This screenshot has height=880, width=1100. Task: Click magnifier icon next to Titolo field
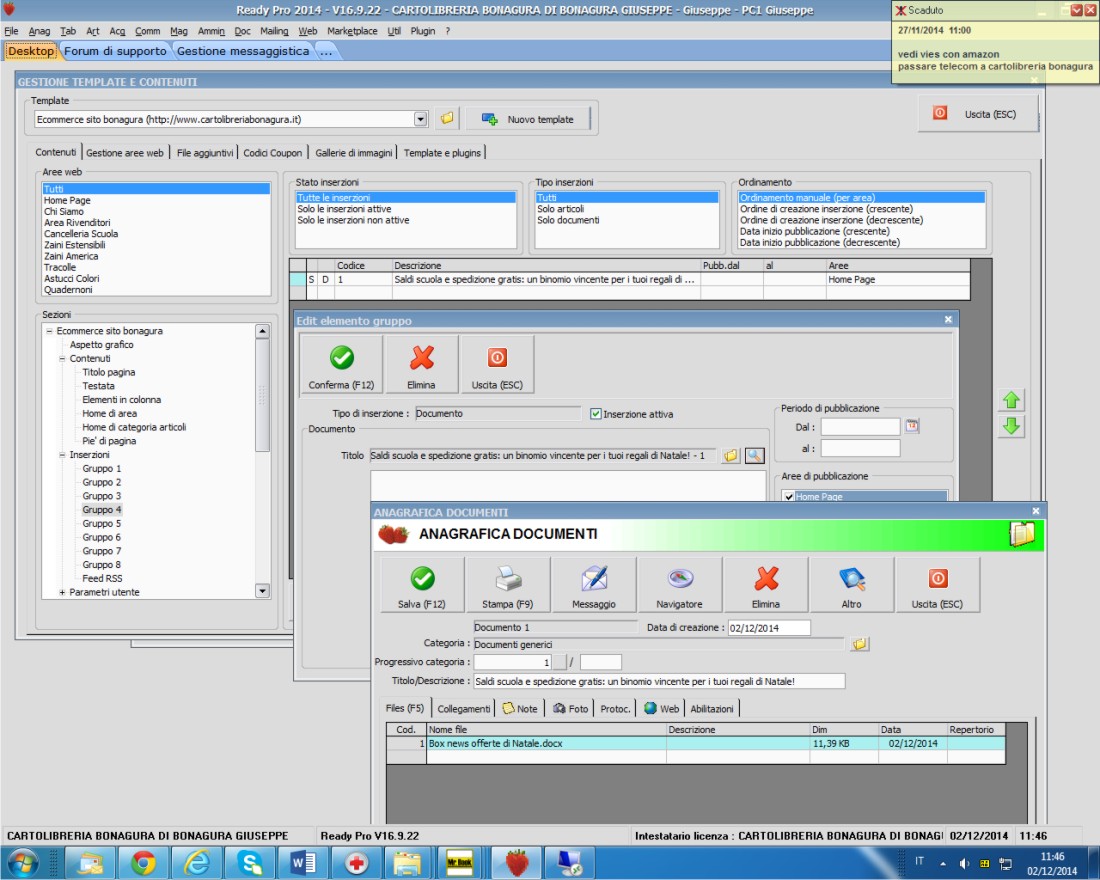[x=754, y=455]
